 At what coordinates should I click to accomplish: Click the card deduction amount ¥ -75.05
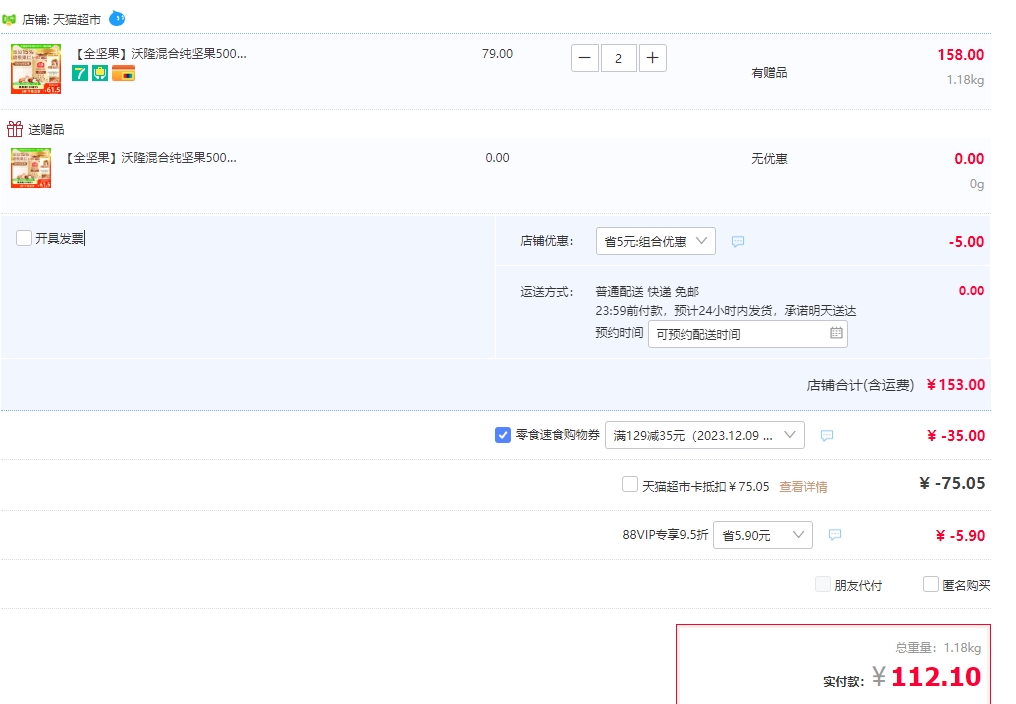pyautogui.click(x=952, y=484)
